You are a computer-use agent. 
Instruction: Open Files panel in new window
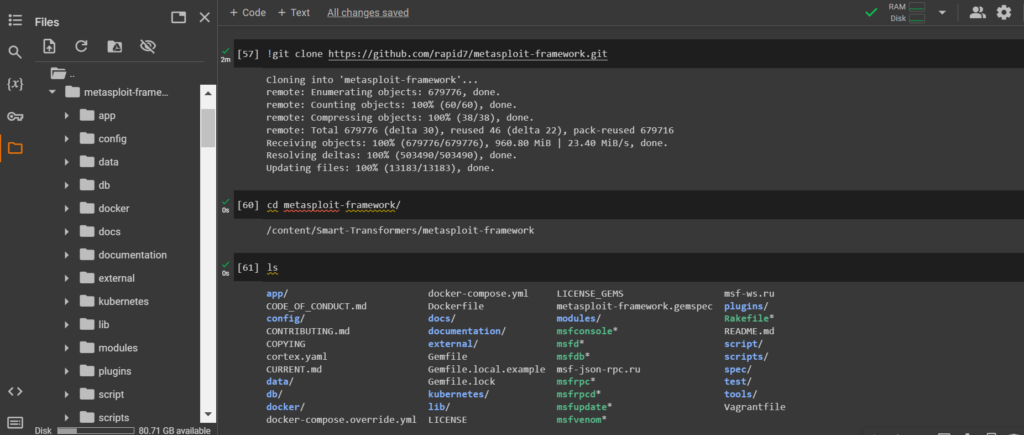point(178,18)
